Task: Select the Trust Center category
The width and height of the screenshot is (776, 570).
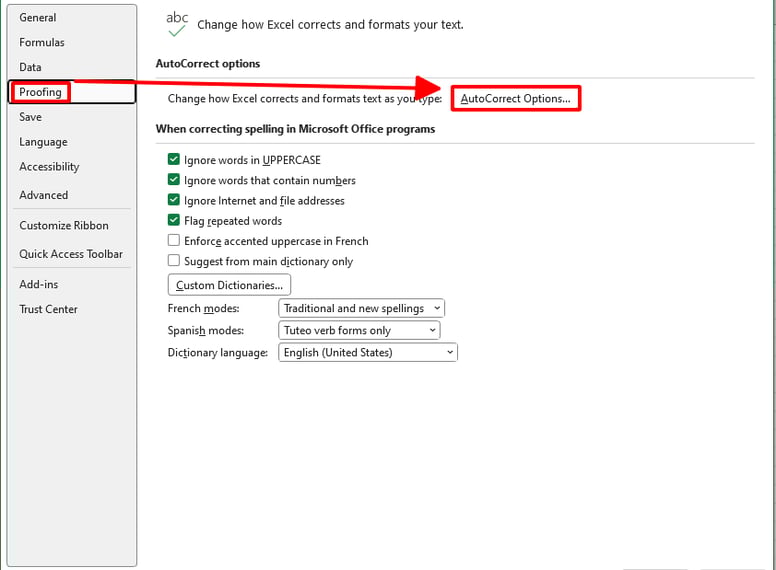Action: pos(48,309)
